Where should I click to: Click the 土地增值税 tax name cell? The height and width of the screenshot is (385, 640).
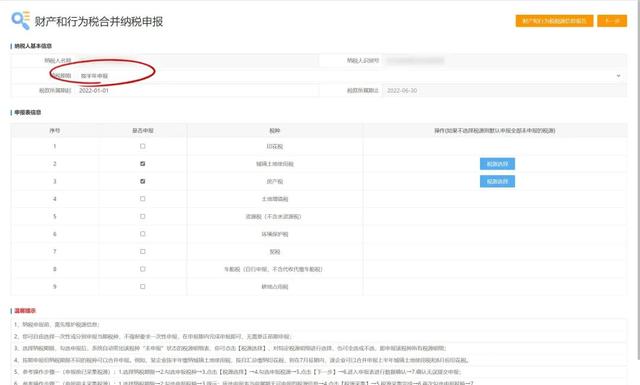[275, 199]
